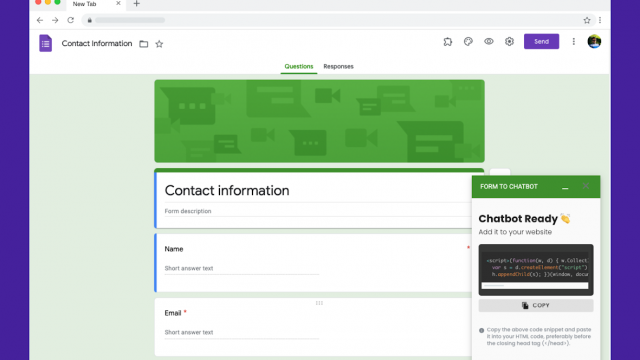Click the Google Forms home icon
Screen dimensions: 640x360
[45, 43]
